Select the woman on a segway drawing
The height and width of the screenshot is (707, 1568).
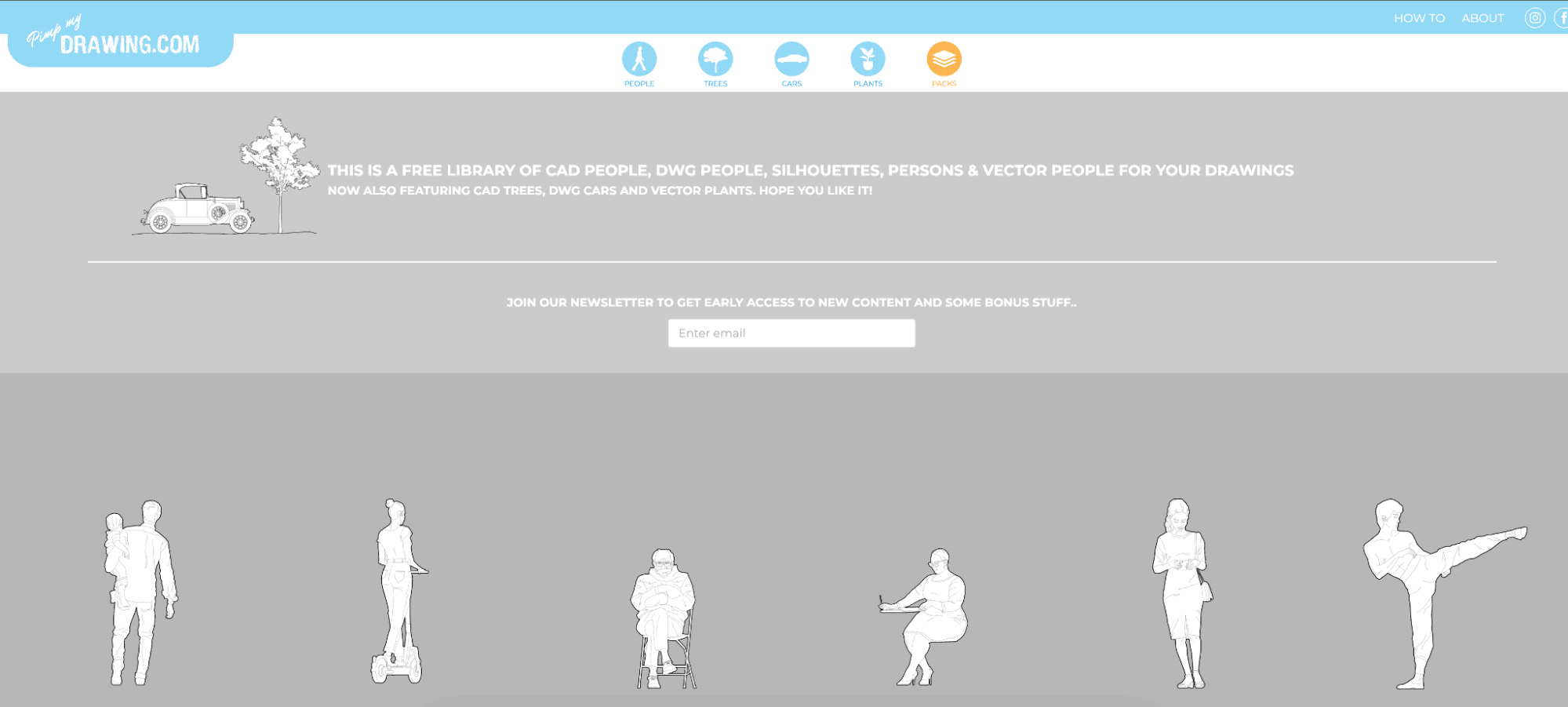(398, 591)
